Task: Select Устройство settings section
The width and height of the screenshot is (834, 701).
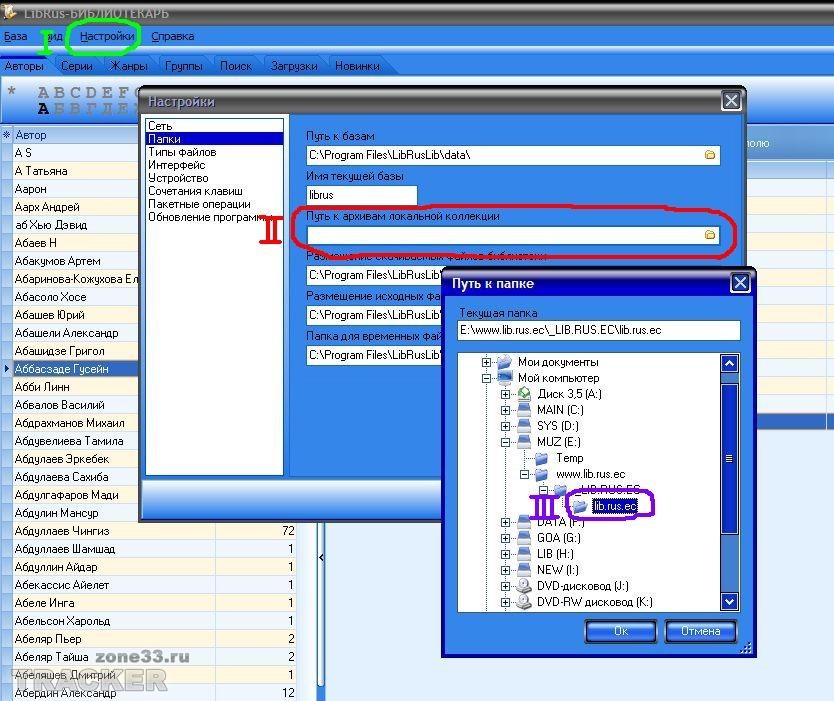Action: 214,178
